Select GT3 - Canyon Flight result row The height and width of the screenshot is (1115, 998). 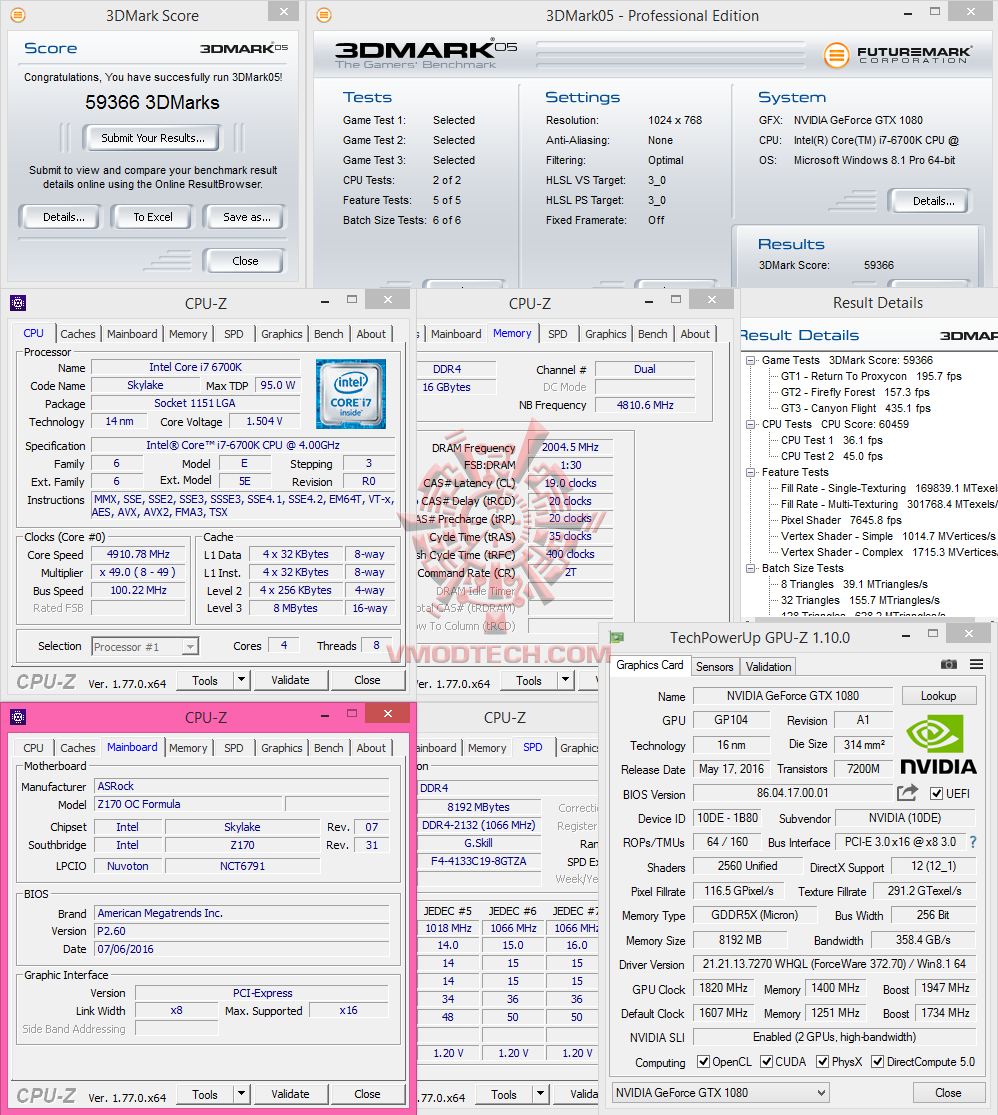pyautogui.click(x=856, y=408)
